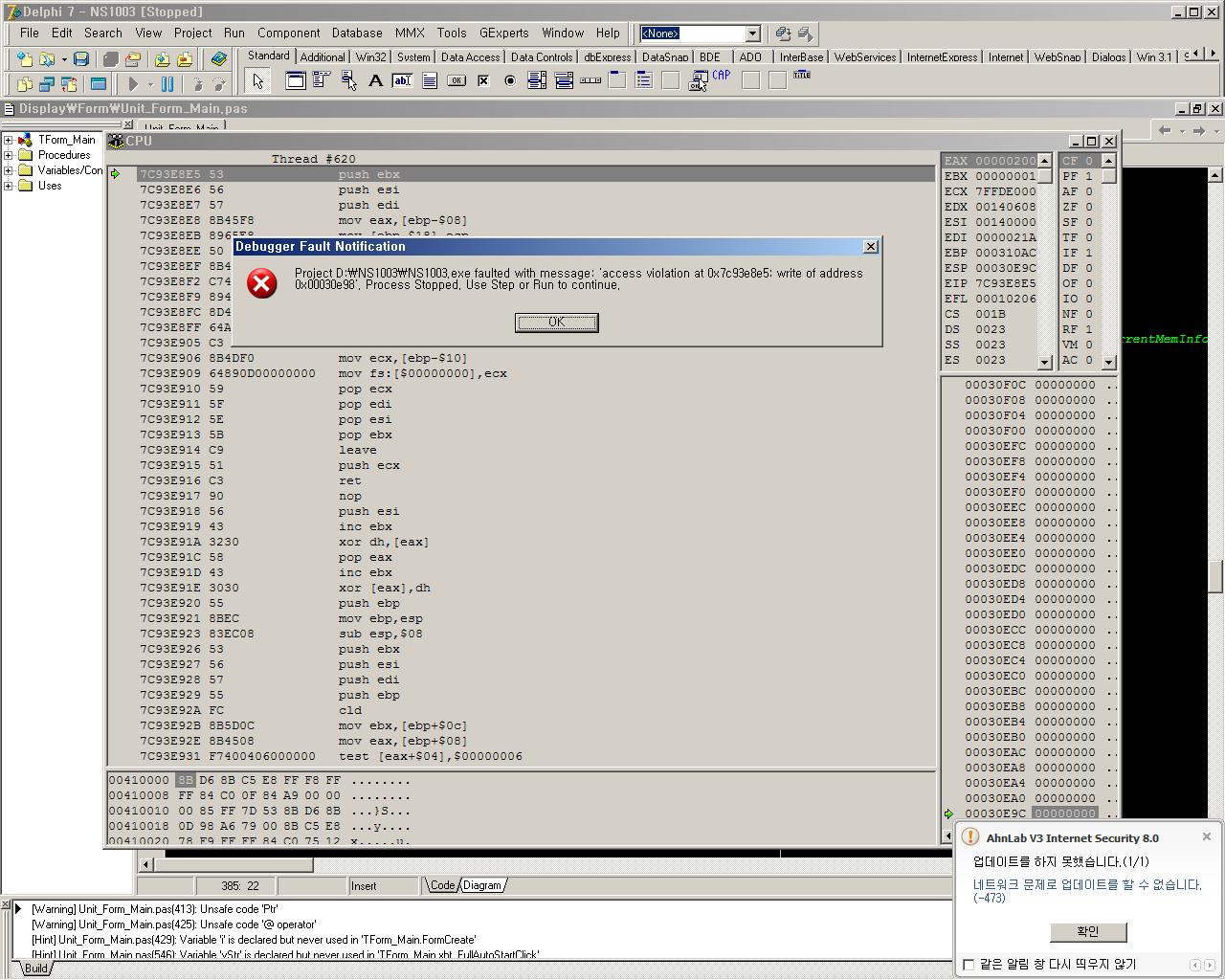The image size is (1225, 980).
Task: Expand the TForm_Main tree node
Action: click(x=9, y=140)
